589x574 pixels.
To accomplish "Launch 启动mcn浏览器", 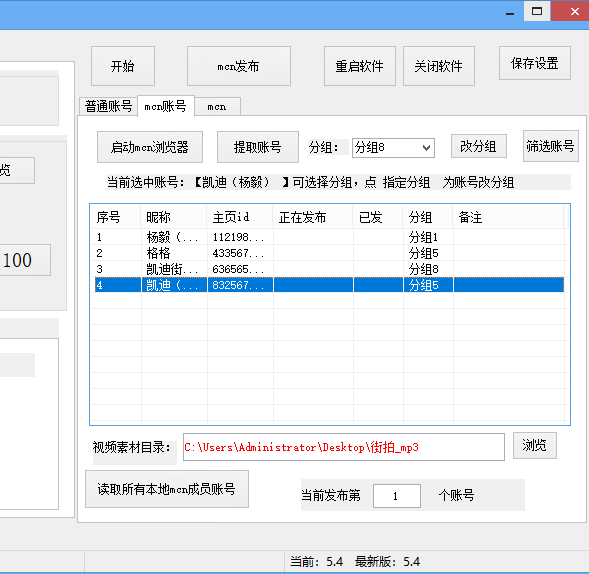I will pos(150,147).
